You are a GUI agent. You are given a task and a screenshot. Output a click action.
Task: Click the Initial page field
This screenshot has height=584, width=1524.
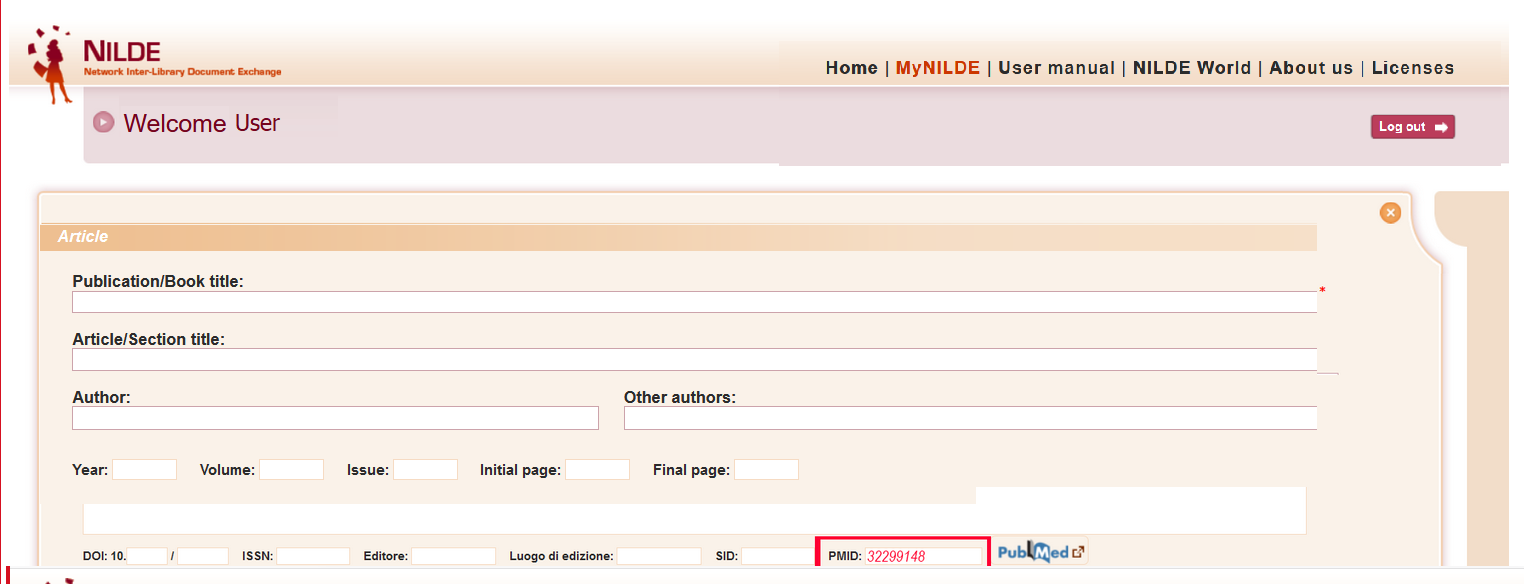click(x=597, y=470)
